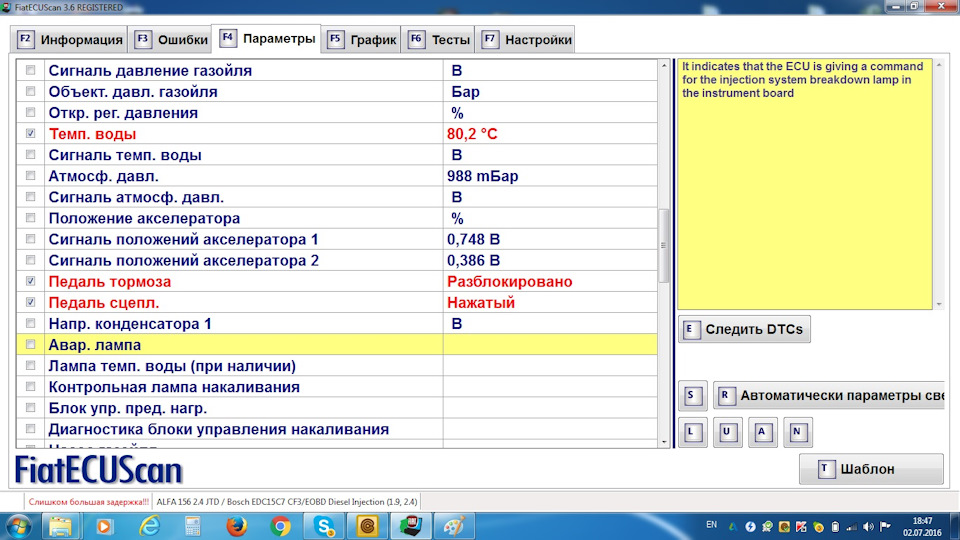Open the media player taskbar icon
This screenshot has height=540, width=960.
(x=104, y=527)
